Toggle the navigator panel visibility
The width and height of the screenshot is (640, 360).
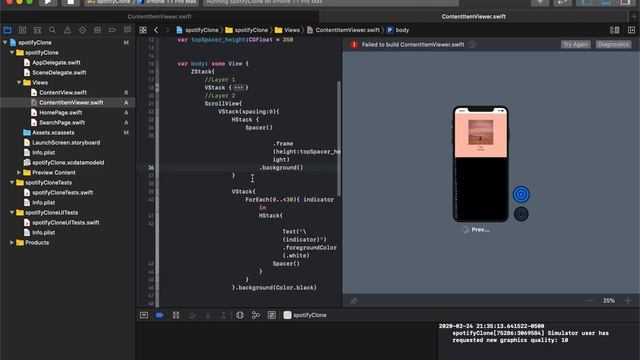pos(586,2)
